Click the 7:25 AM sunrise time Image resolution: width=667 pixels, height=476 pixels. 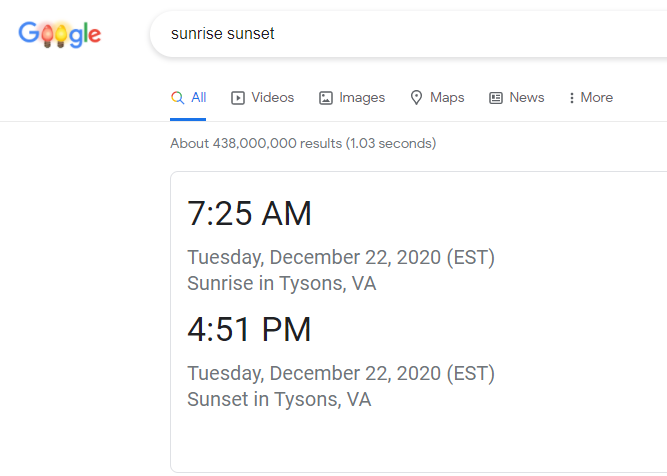click(x=249, y=214)
